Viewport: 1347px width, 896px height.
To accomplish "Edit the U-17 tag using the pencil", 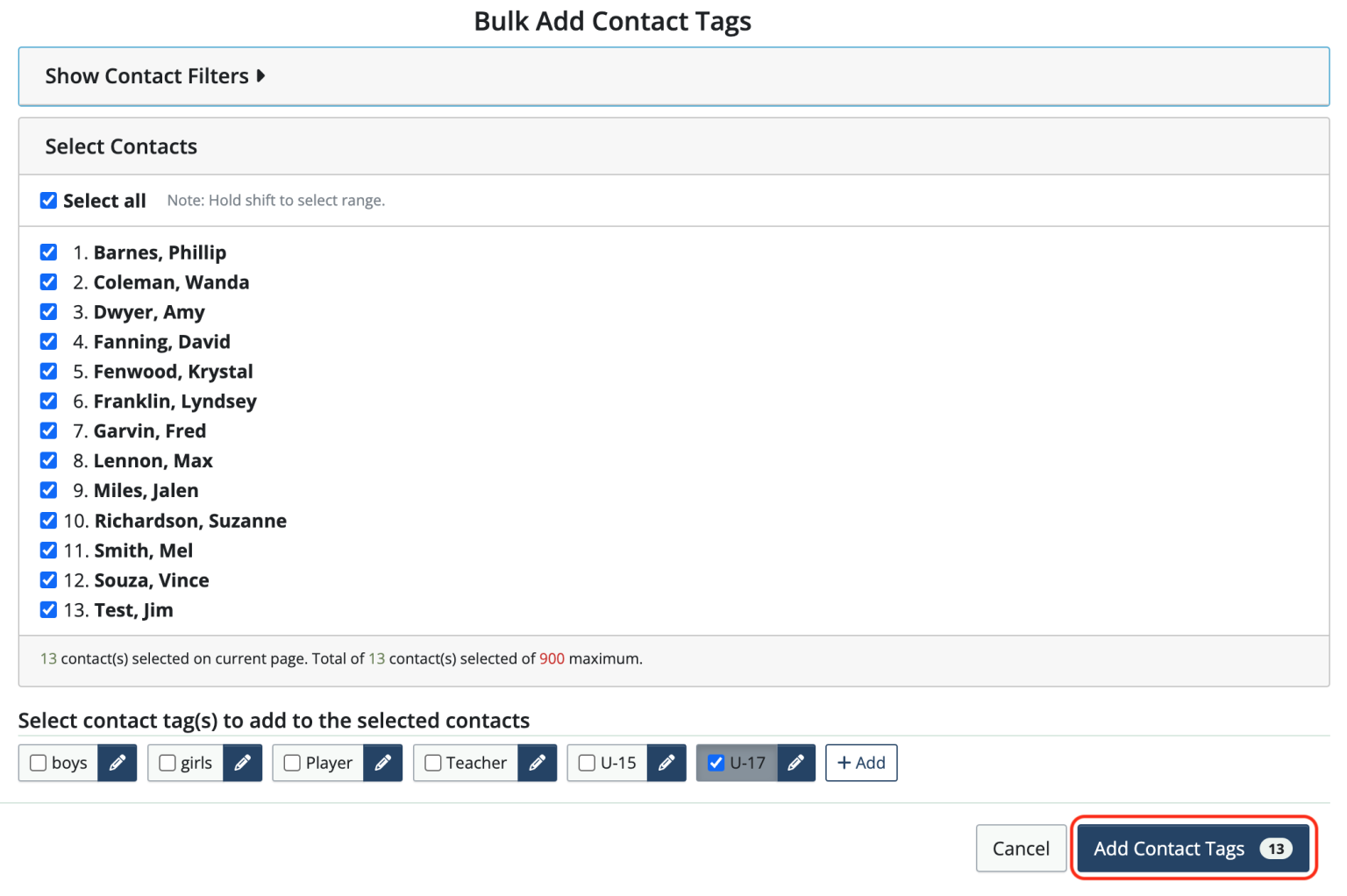I will [796, 763].
